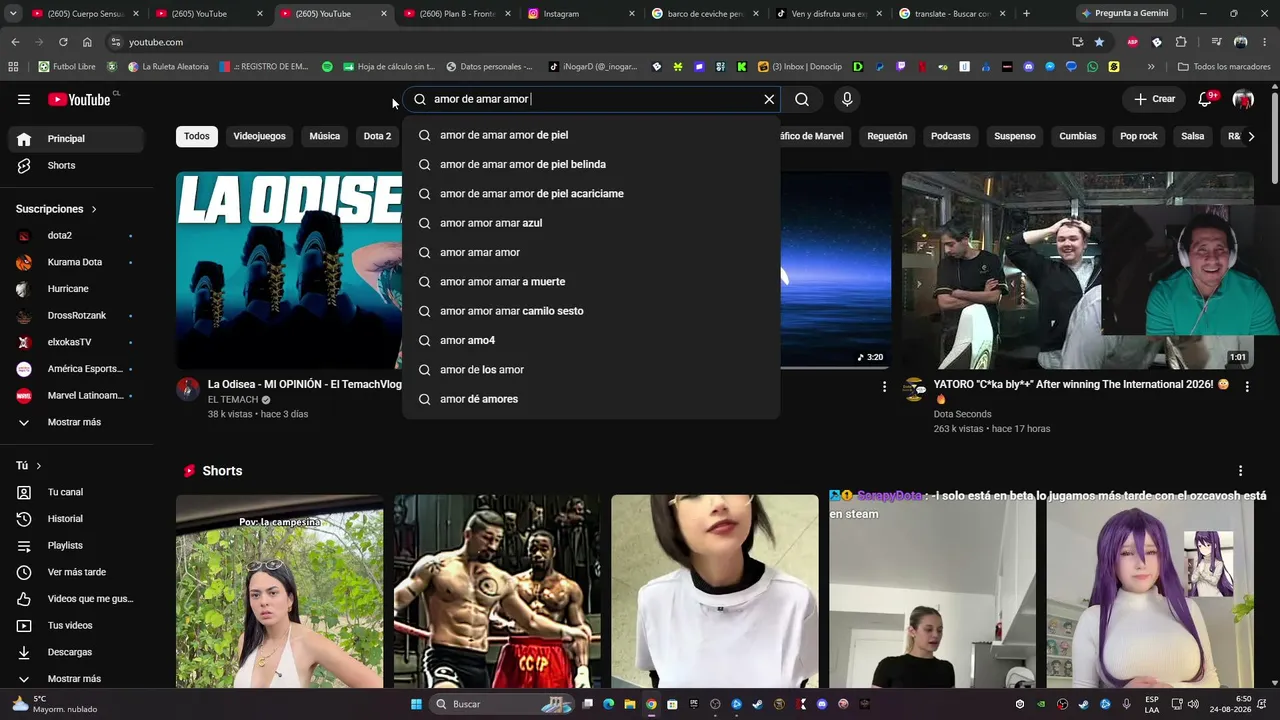Open the Hurricane subscription channel
The width and height of the screenshot is (1280, 720).
coord(76,289)
